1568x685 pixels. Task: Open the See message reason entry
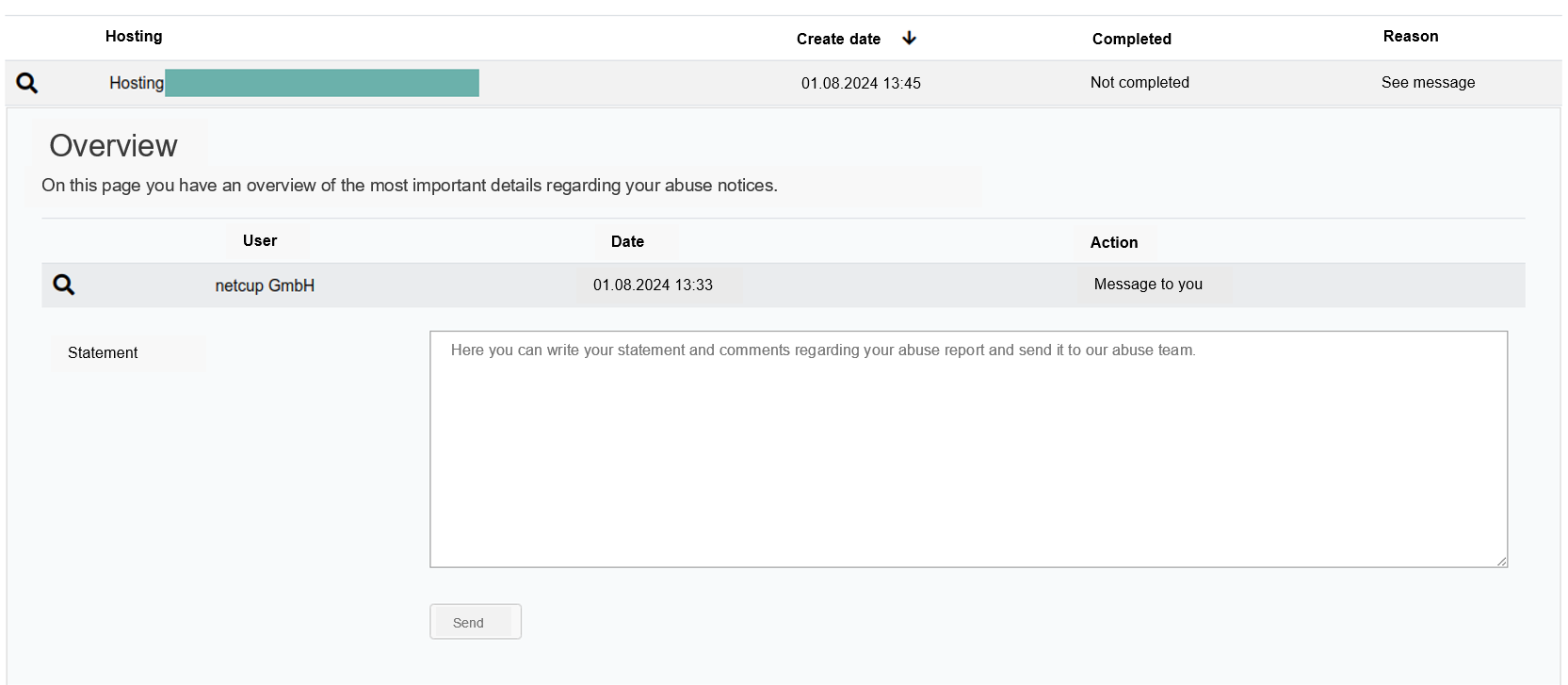[x=1428, y=82]
